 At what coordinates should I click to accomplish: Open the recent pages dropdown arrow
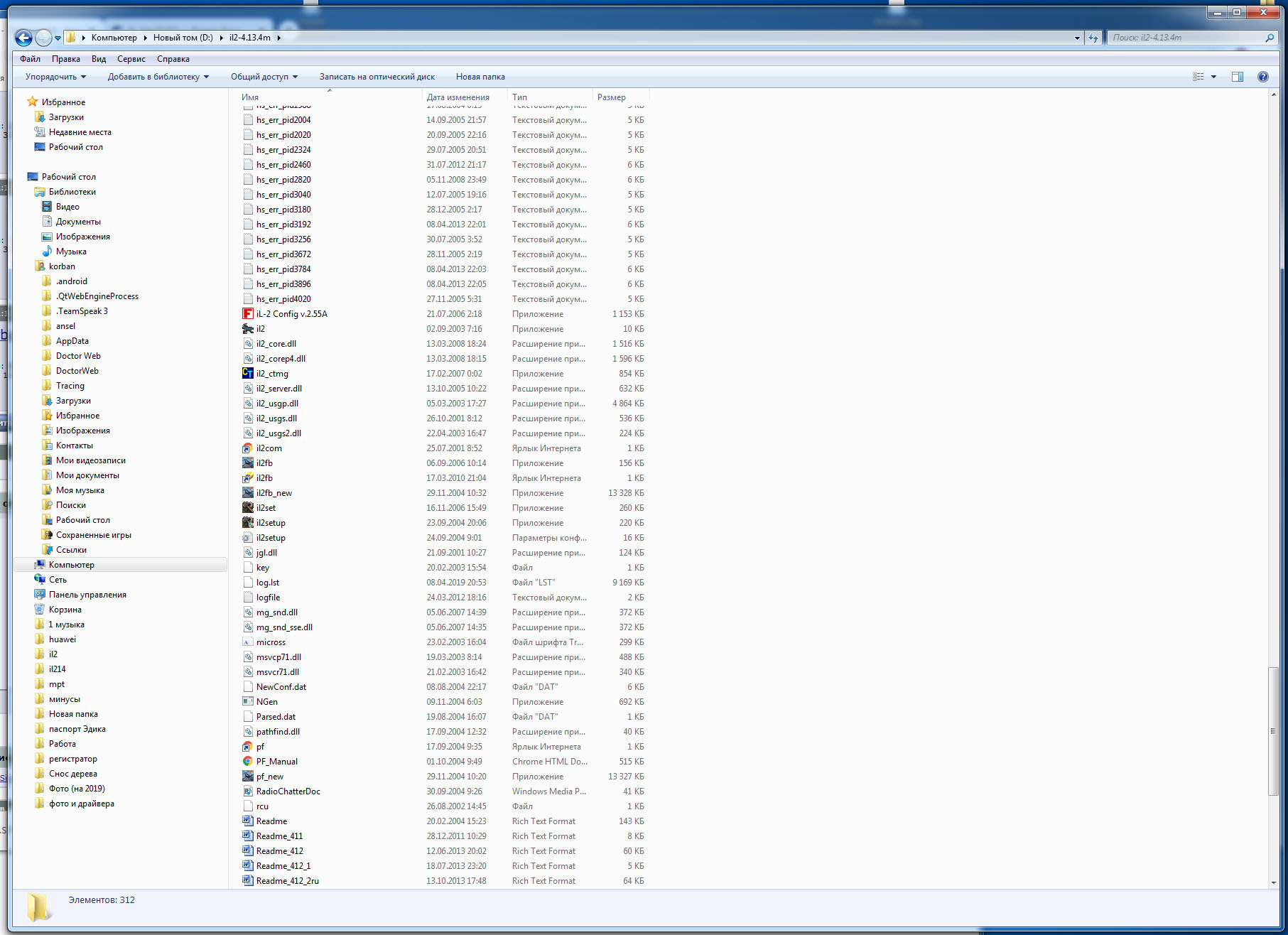point(58,38)
